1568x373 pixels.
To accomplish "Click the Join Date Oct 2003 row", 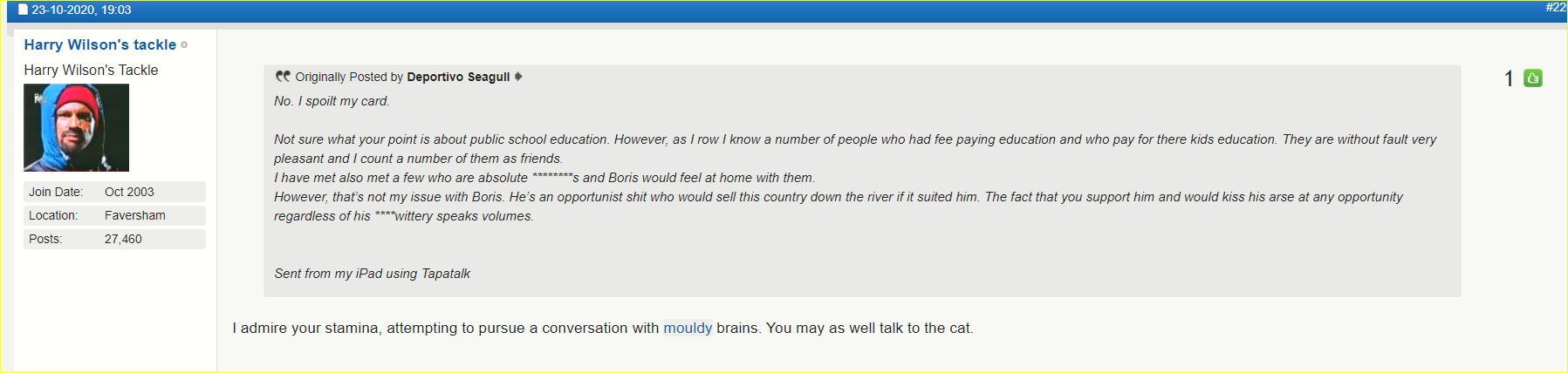I will coord(114,192).
